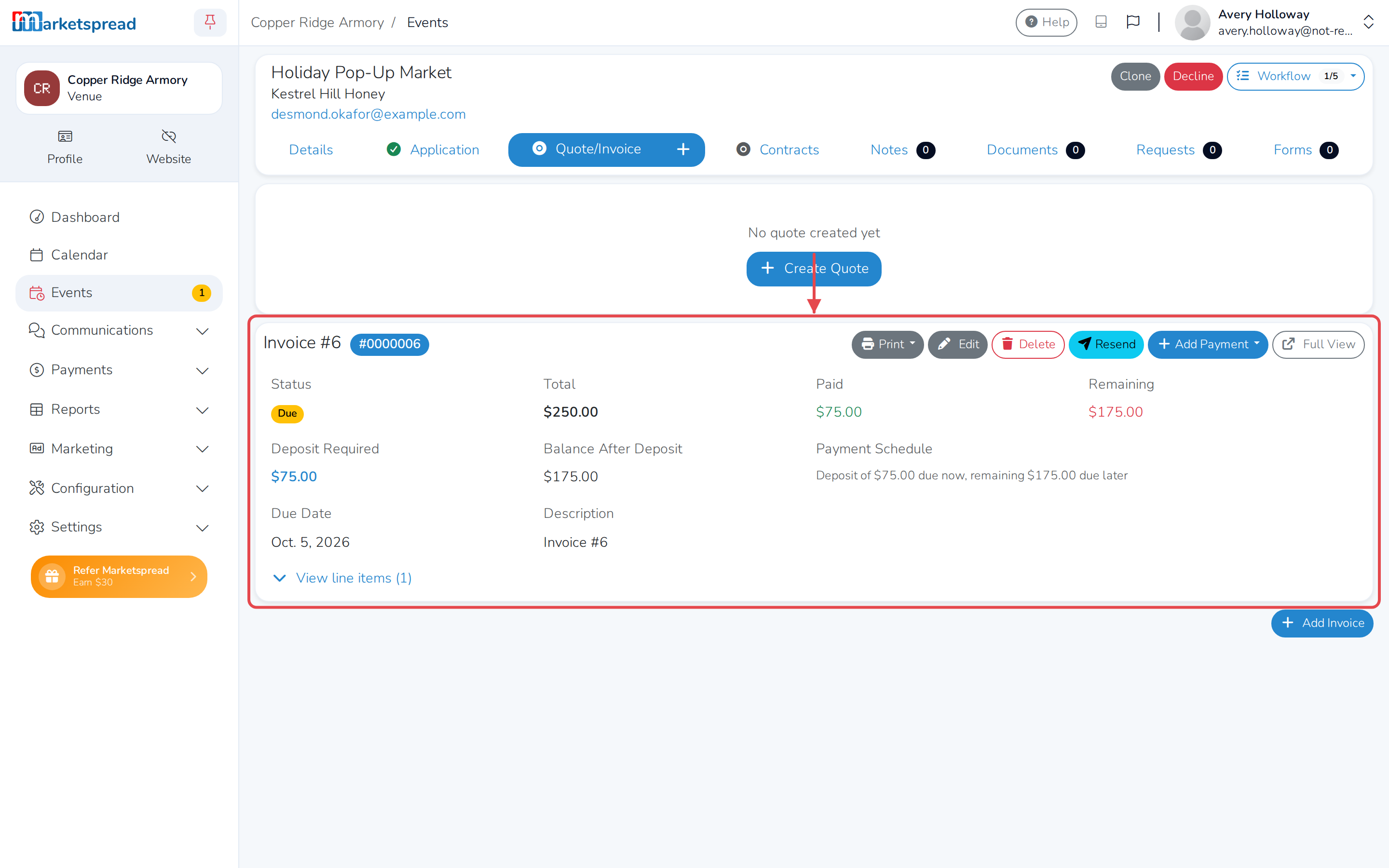Switch to the Requests tab
Image resolution: width=1389 pixels, height=868 pixels.
tap(1178, 150)
